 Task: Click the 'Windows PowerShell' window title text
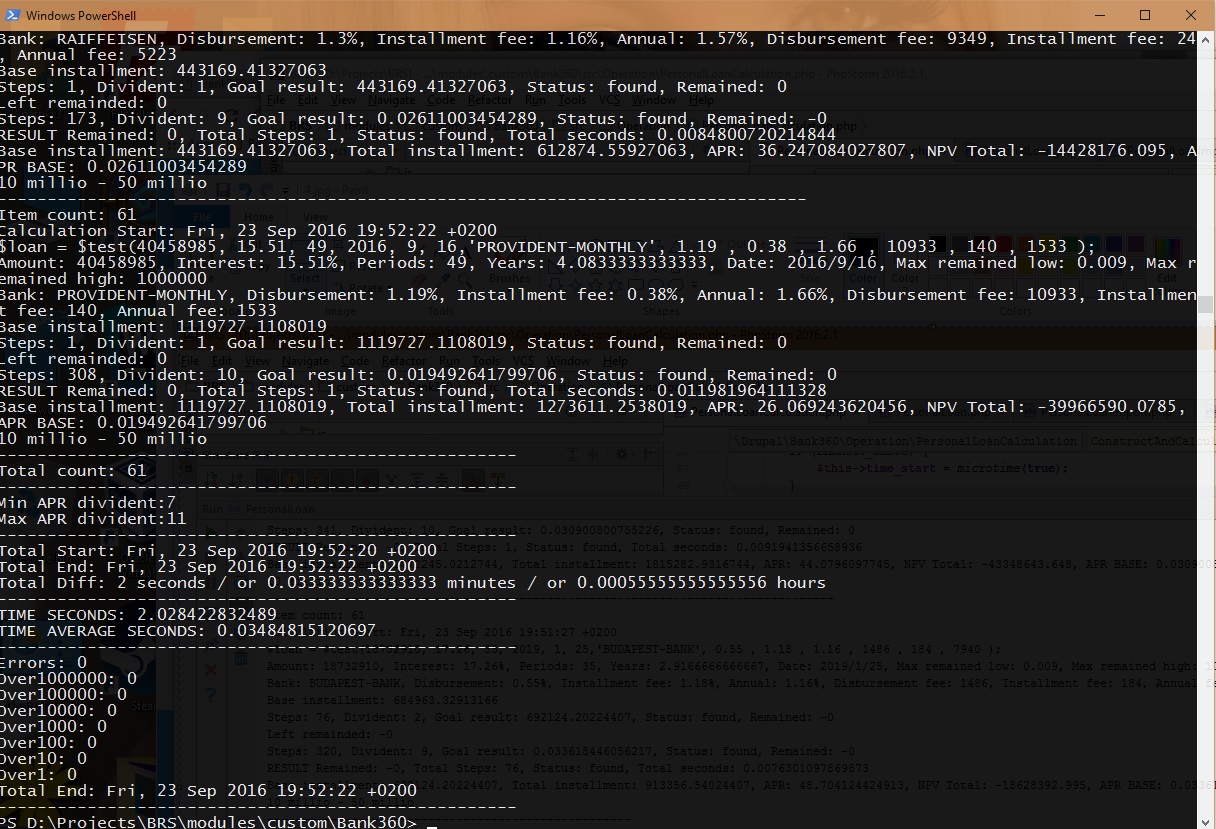(x=81, y=15)
